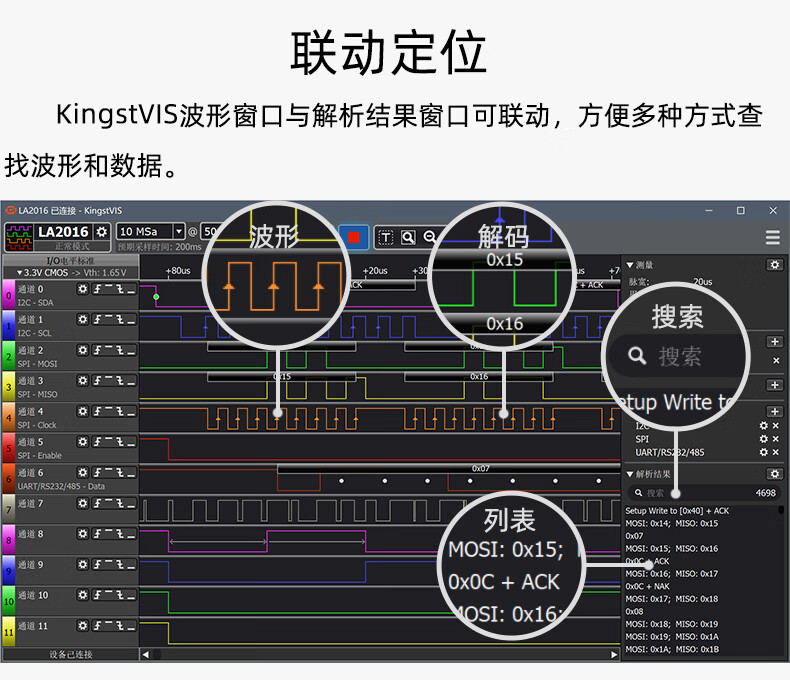
Task: Click the red stop capture button
Action: point(354,237)
